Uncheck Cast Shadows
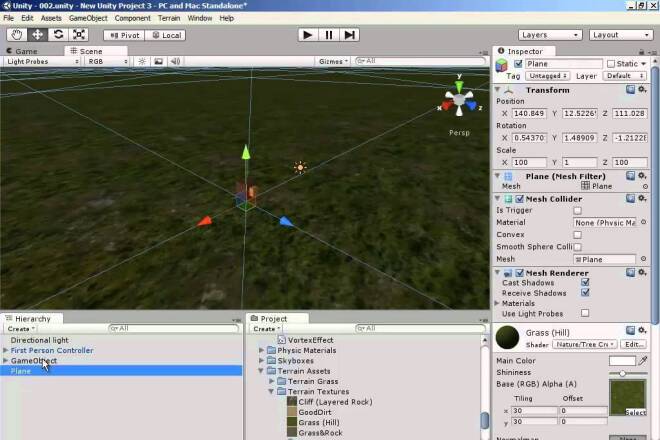Image resolution: width=660 pixels, height=440 pixels. pyautogui.click(x=585, y=282)
